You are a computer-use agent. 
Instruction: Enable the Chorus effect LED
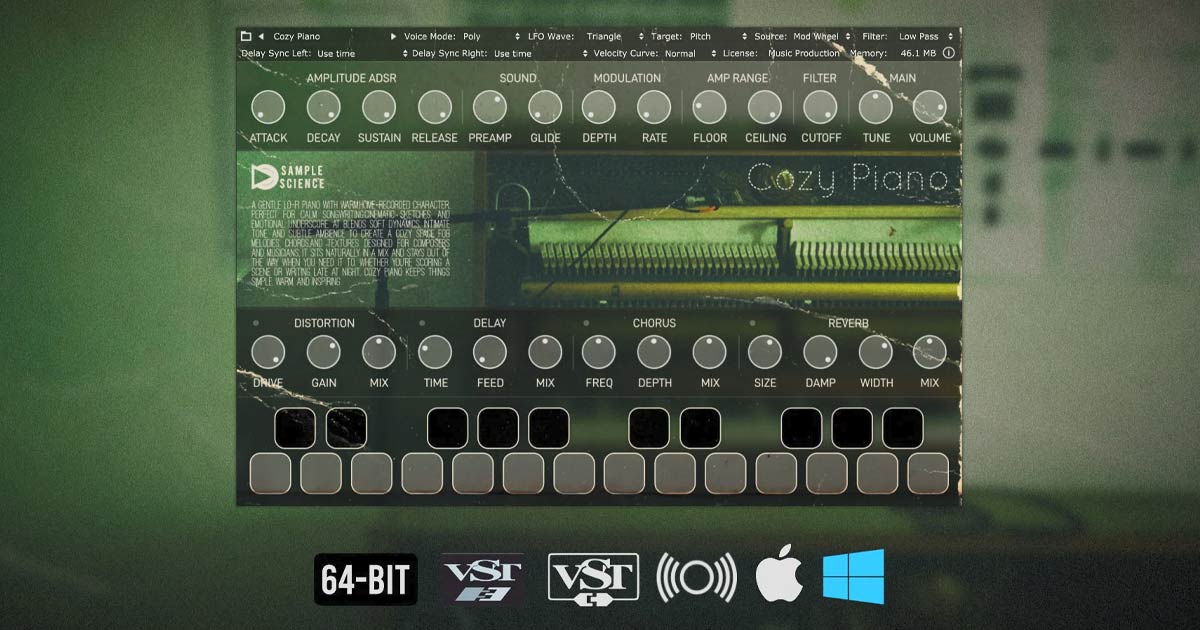click(x=586, y=322)
